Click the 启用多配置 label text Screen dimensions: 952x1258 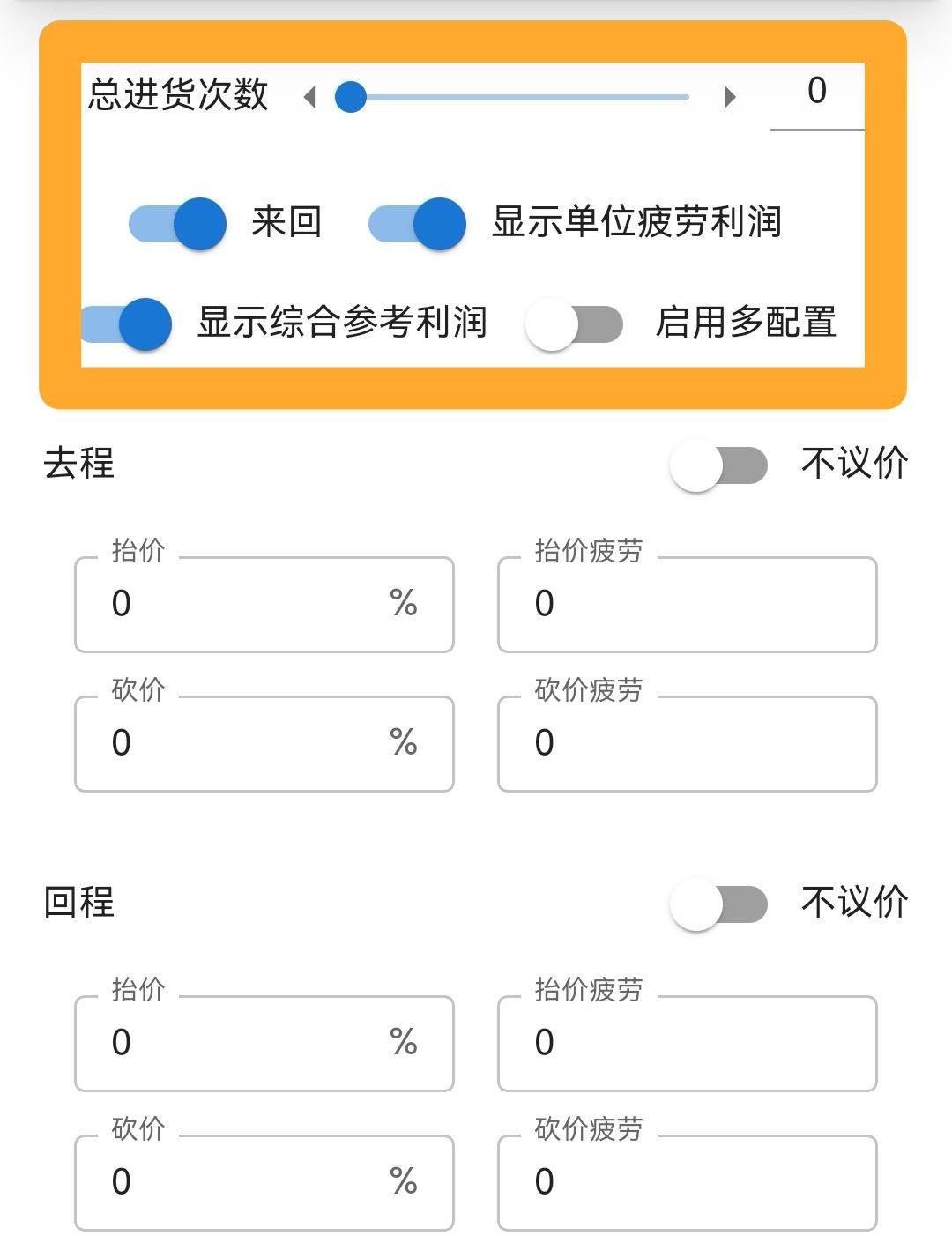point(746,323)
